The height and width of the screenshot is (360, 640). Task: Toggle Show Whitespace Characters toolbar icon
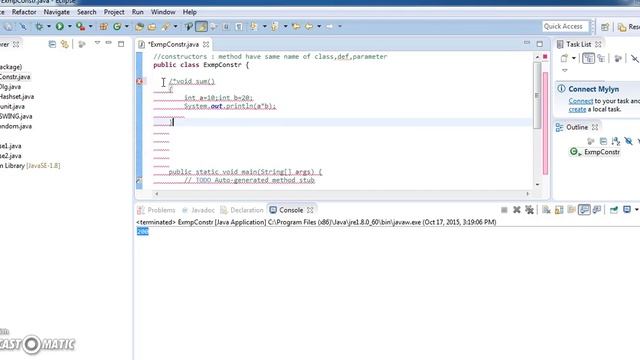tap(239, 27)
